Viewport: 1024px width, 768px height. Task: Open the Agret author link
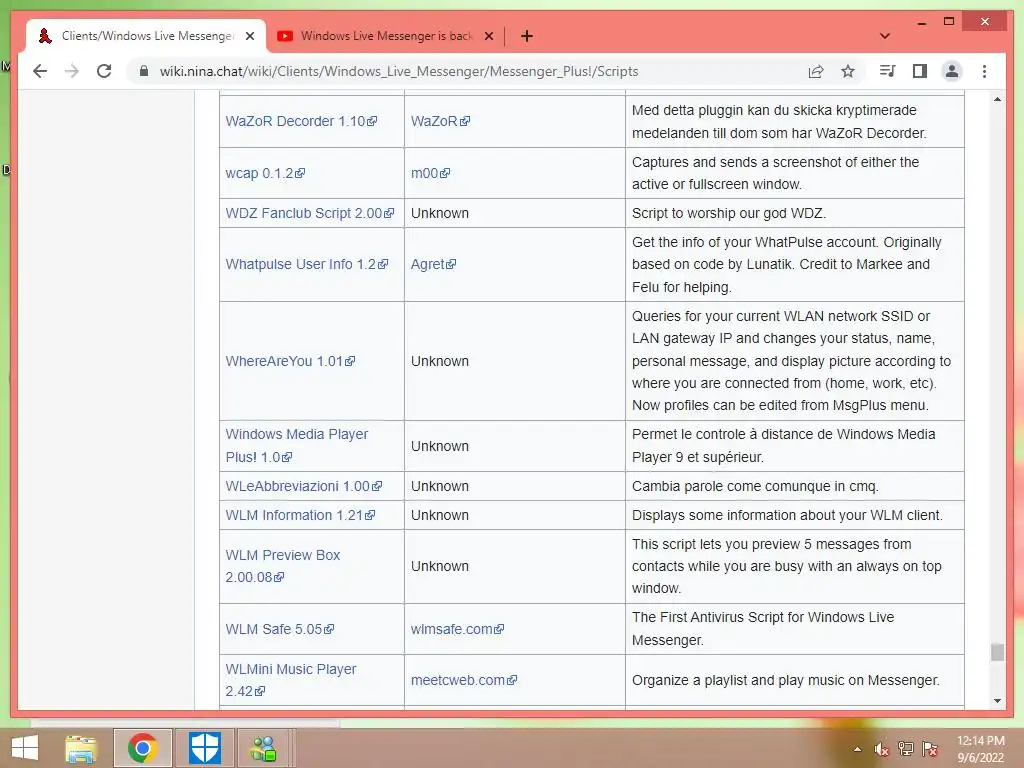pos(434,264)
